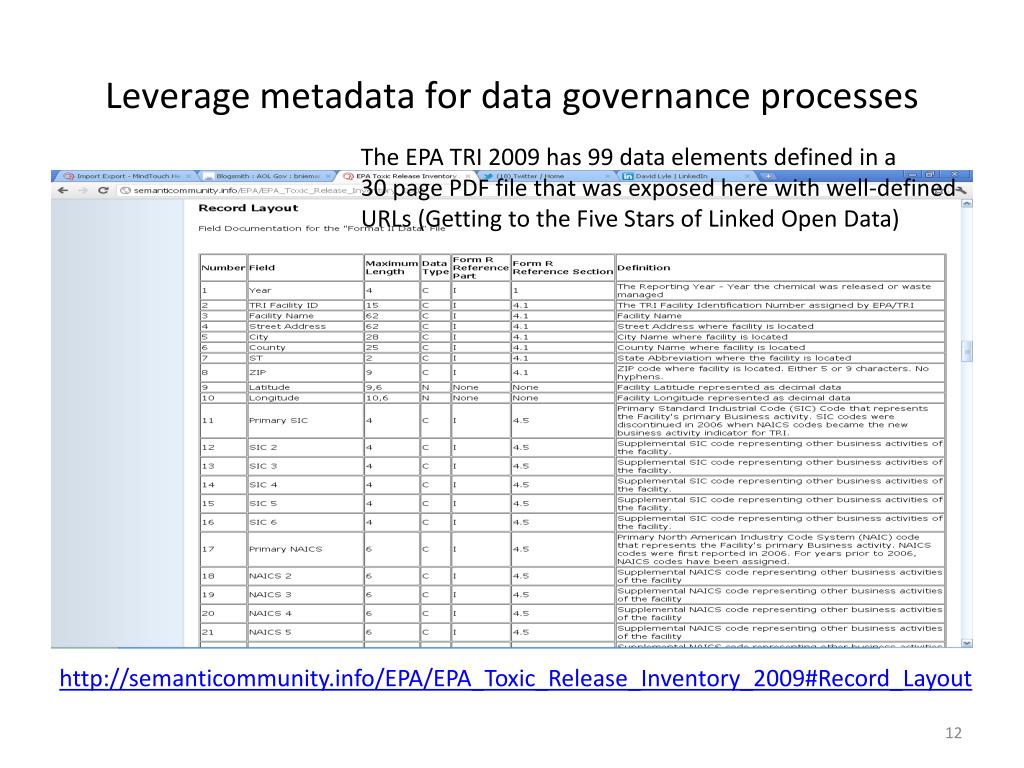Click the LinkedIn favicon on the David Lyle tab
Image resolution: width=1024 pixels, height=768 pixels.
628,176
